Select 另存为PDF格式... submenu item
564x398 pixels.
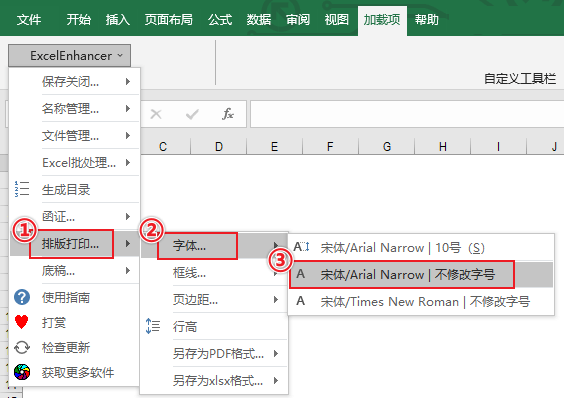(214, 353)
